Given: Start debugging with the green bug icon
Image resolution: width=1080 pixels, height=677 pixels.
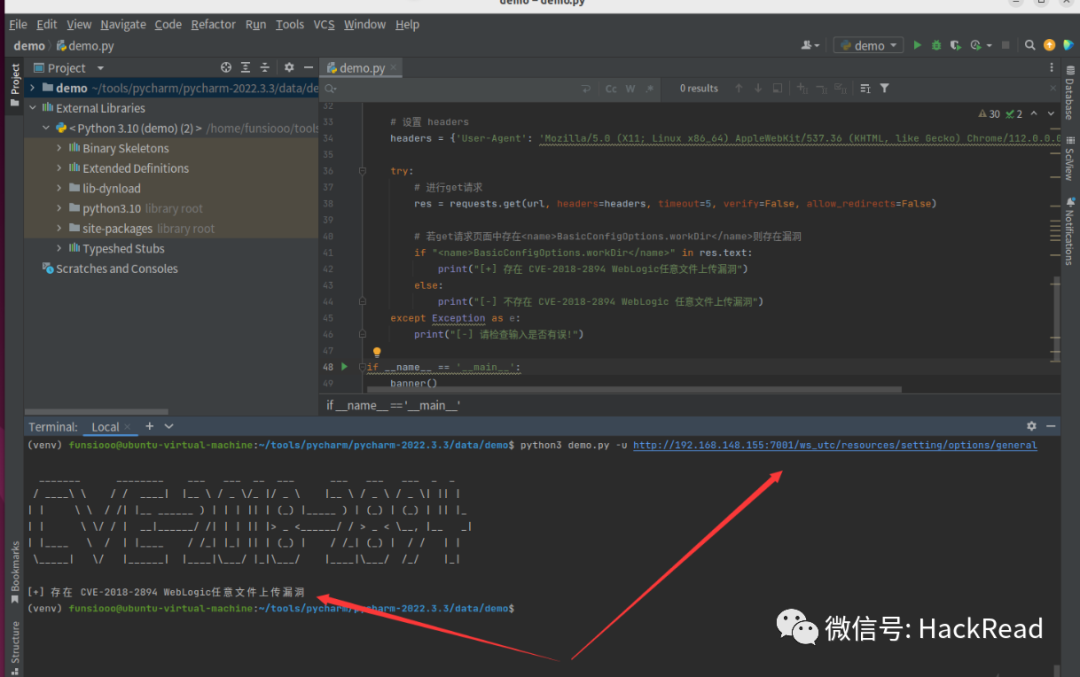Looking at the screenshot, I should tap(936, 45).
